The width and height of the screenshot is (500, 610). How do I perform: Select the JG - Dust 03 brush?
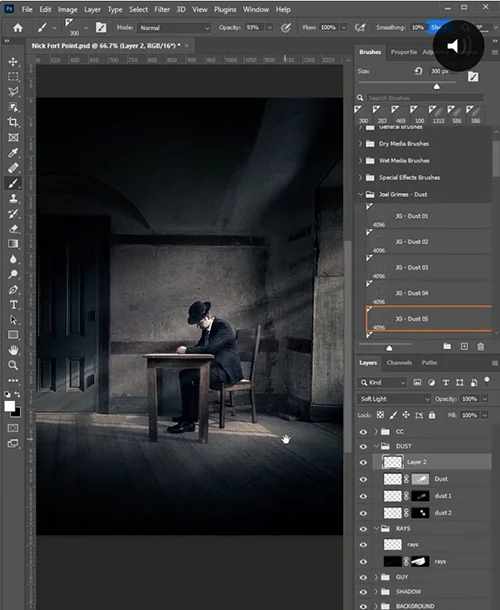point(428,267)
